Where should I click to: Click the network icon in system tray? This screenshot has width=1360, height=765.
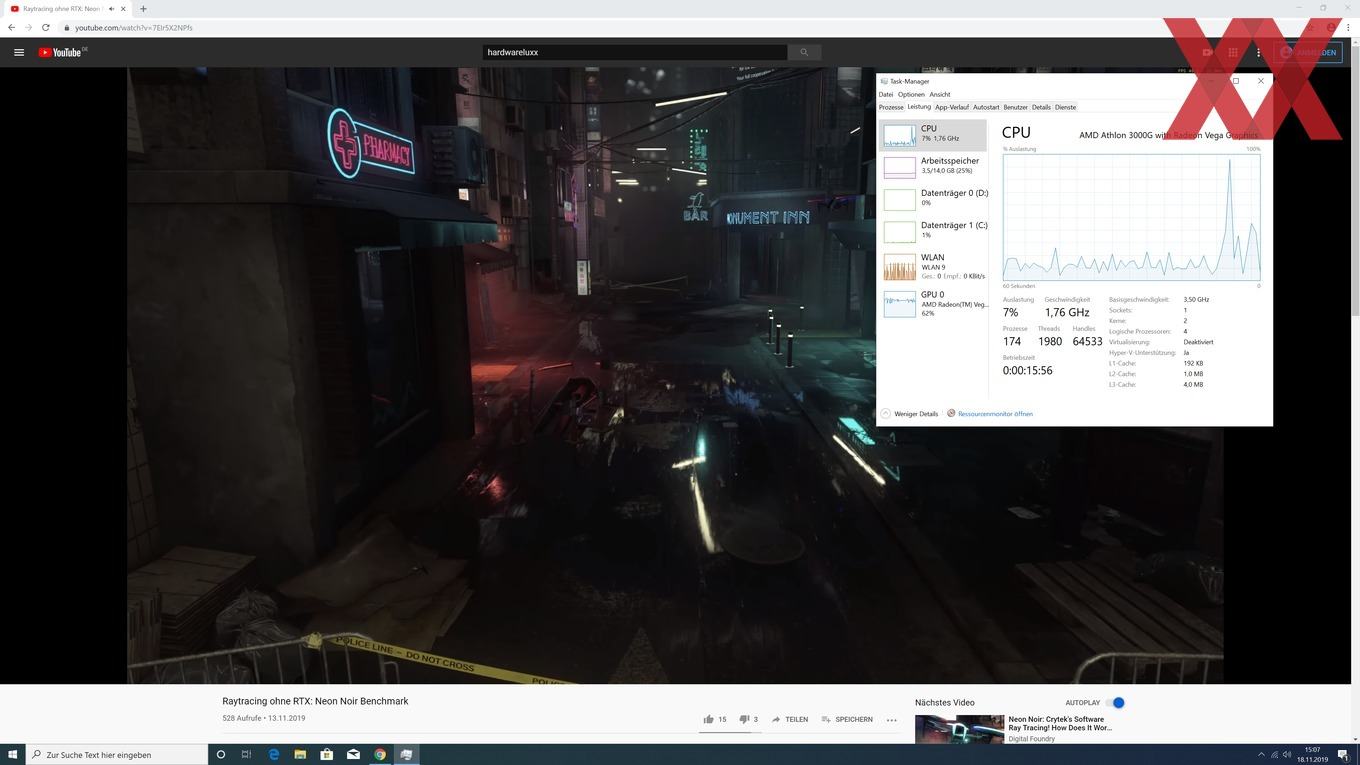(1275, 755)
